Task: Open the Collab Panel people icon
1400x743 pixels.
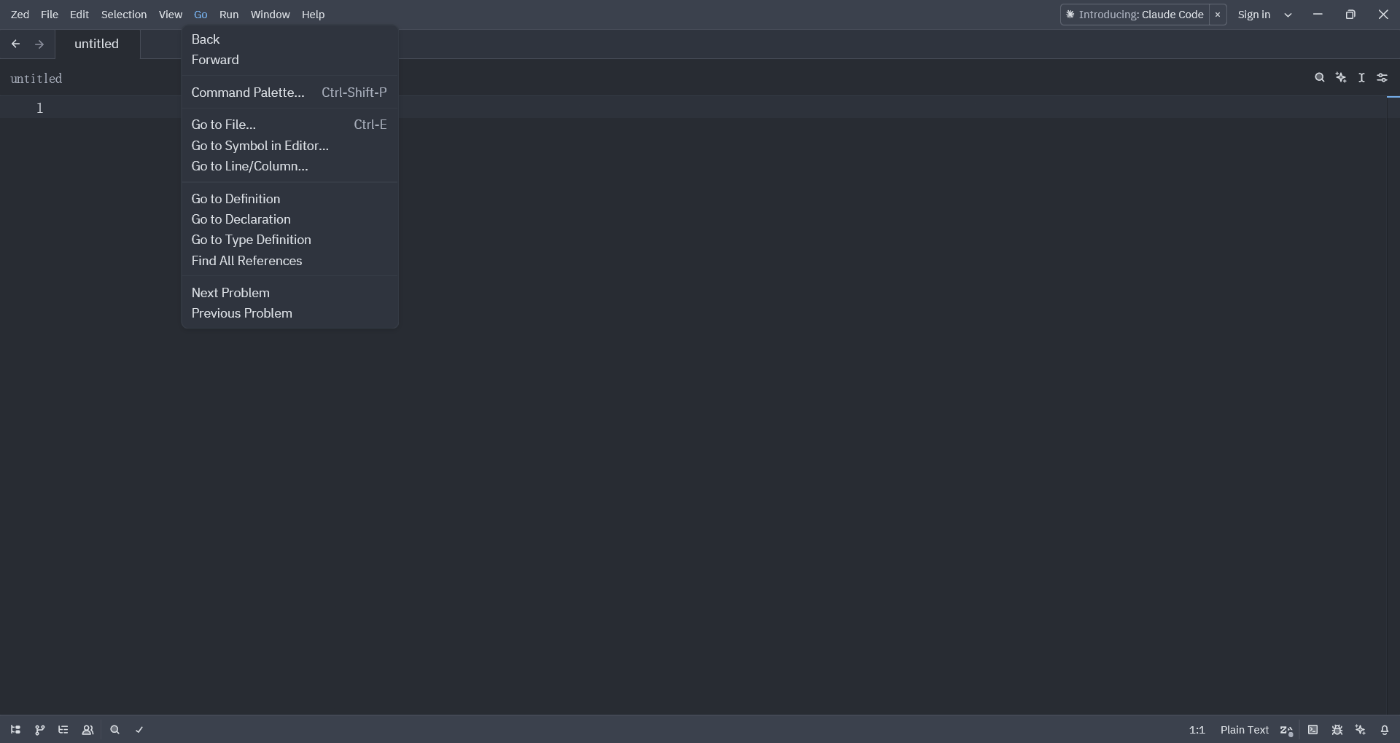Action: point(88,730)
